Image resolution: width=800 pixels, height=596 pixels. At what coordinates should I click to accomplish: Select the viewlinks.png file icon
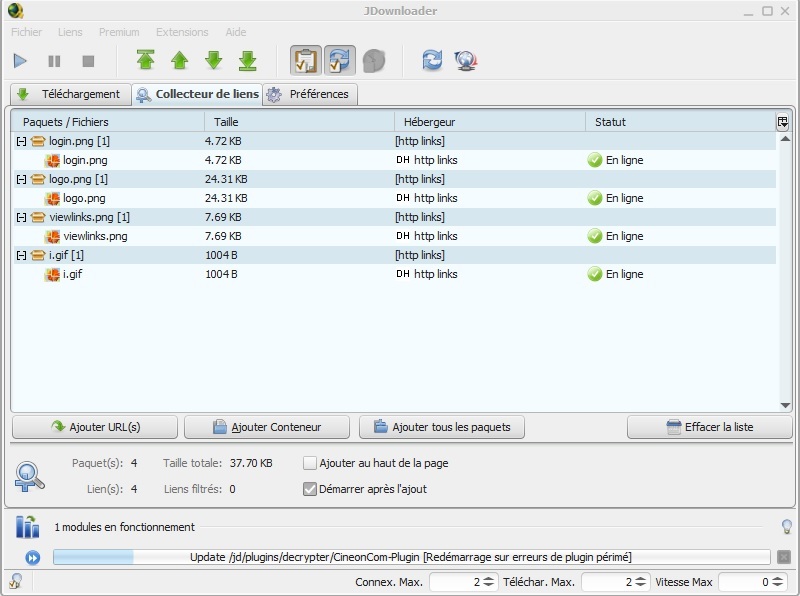pos(53,237)
